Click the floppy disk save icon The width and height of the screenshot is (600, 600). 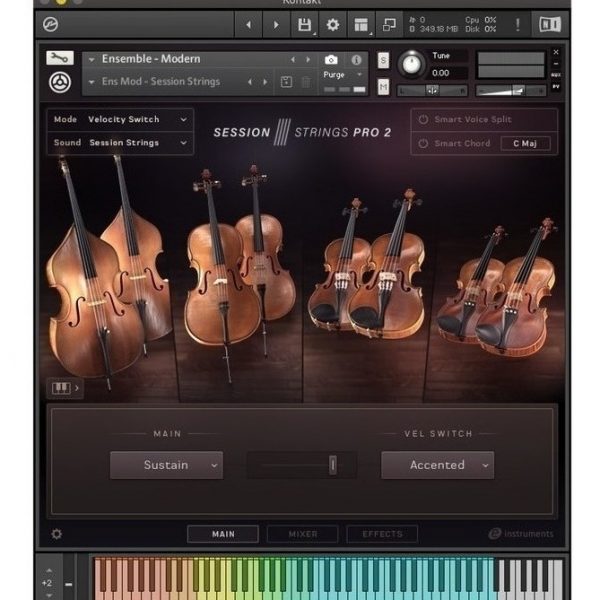pos(305,25)
